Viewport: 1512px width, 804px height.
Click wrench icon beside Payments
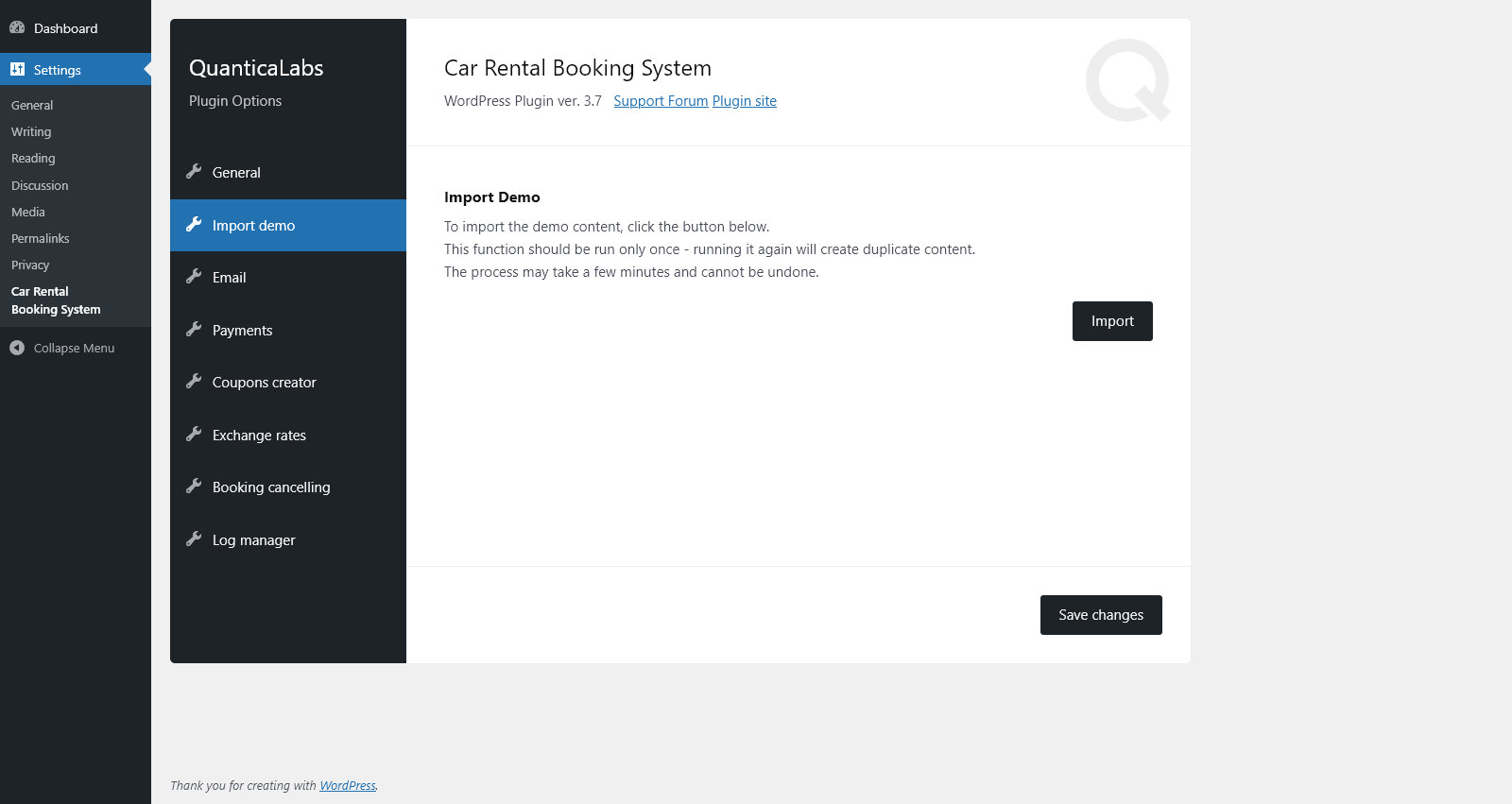pyautogui.click(x=194, y=330)
